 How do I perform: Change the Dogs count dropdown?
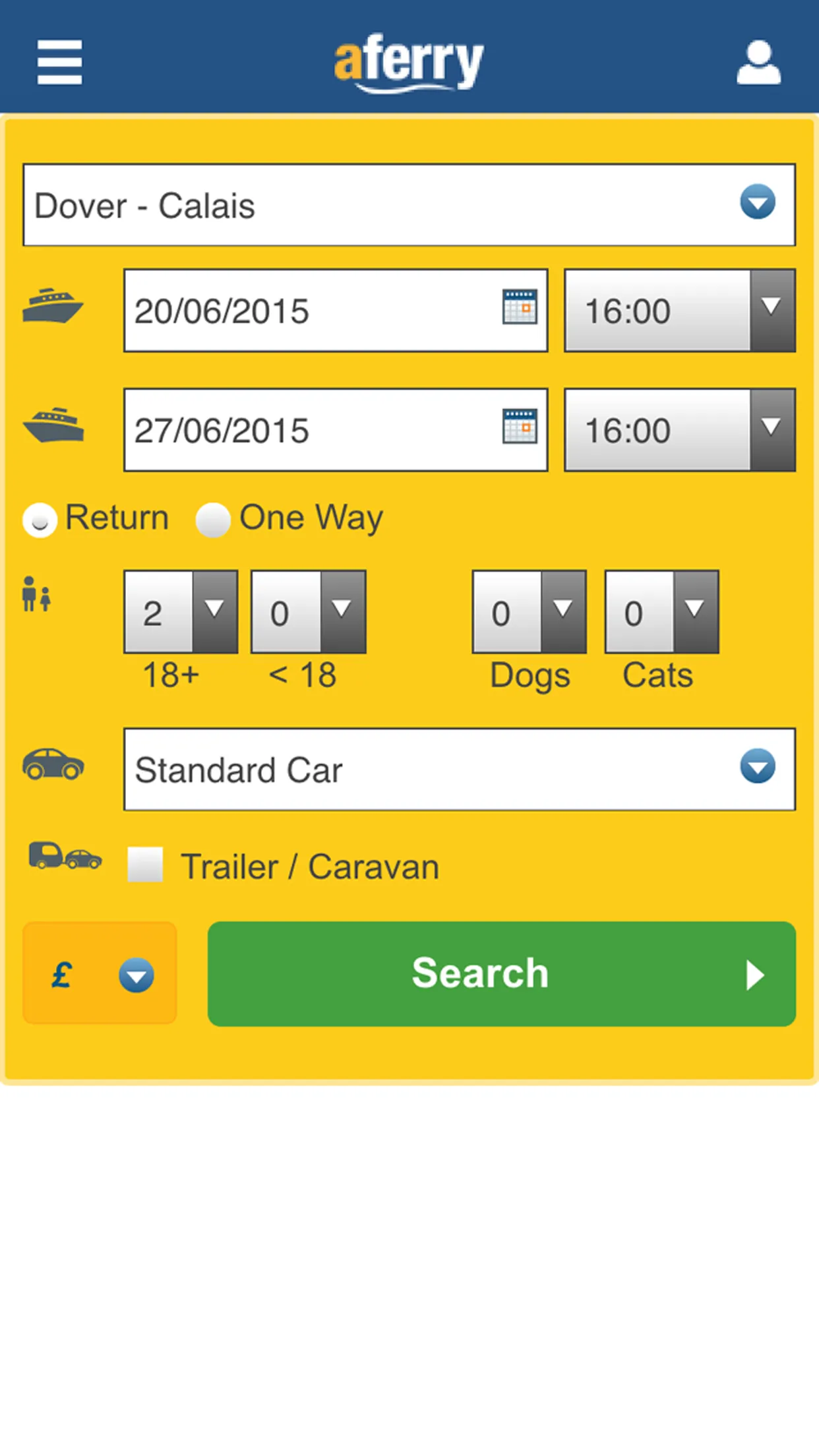(x=530, y=612)
